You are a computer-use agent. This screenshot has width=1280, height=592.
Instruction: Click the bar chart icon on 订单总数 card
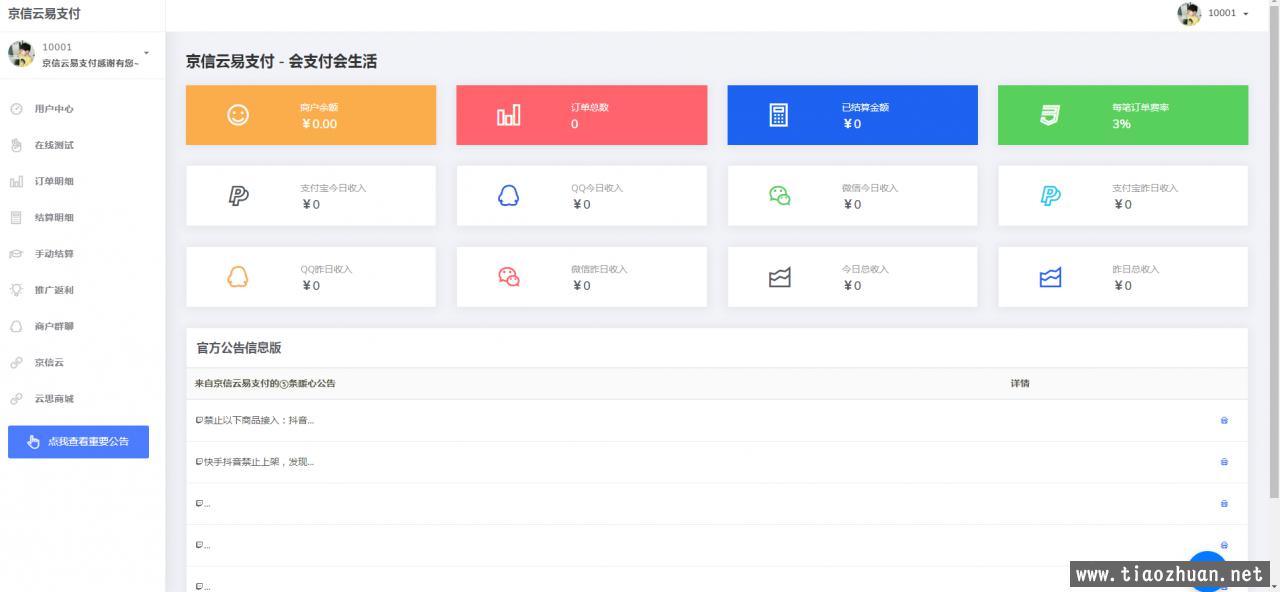508,115
